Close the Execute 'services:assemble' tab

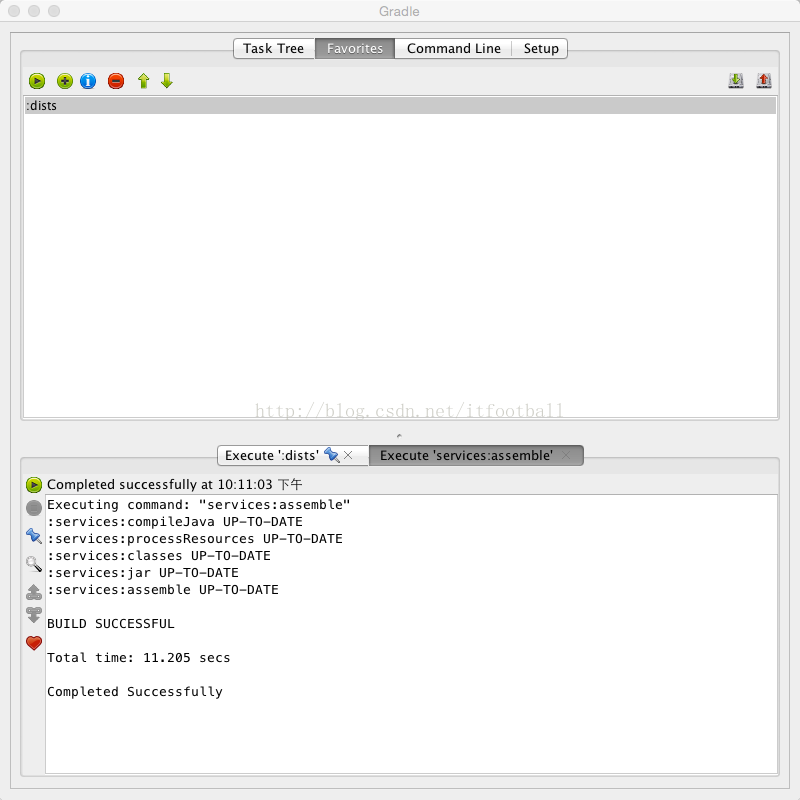pos(566,455)
